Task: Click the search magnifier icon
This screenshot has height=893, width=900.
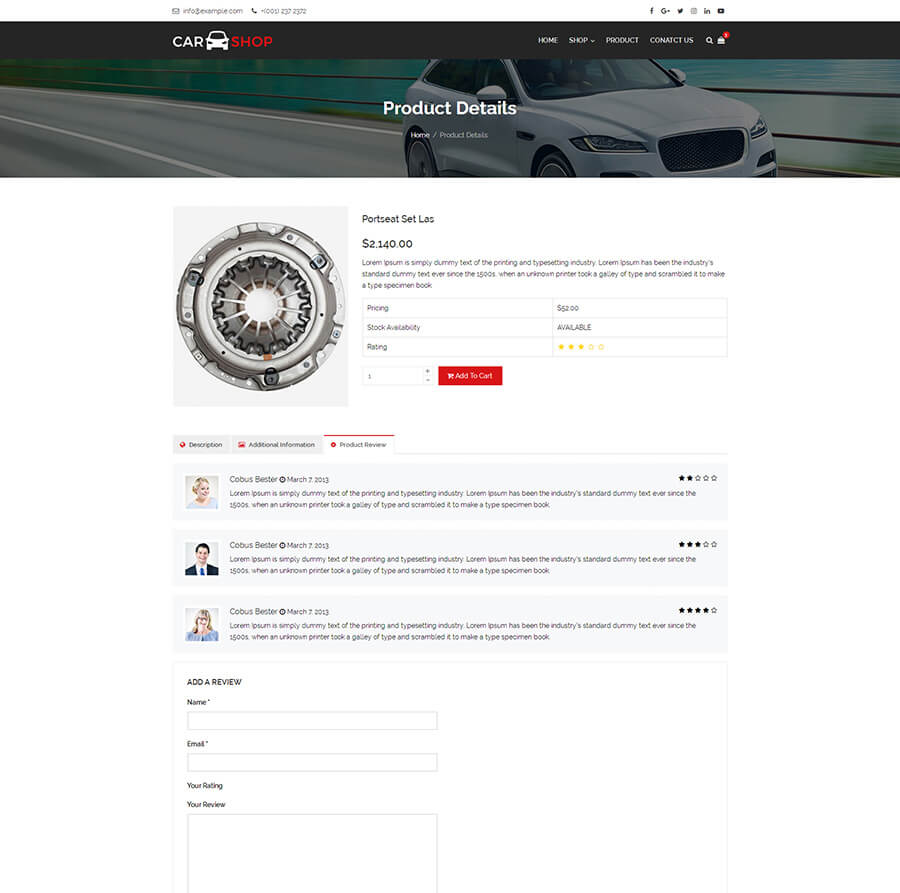Action: [x=709, y=41]
